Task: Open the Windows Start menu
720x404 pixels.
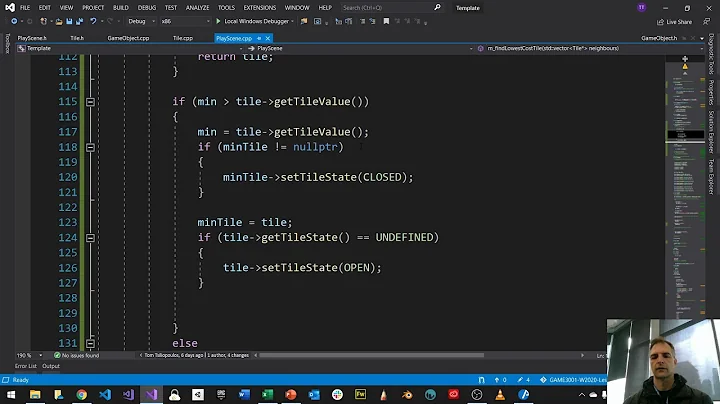Action: coord(11,394)
